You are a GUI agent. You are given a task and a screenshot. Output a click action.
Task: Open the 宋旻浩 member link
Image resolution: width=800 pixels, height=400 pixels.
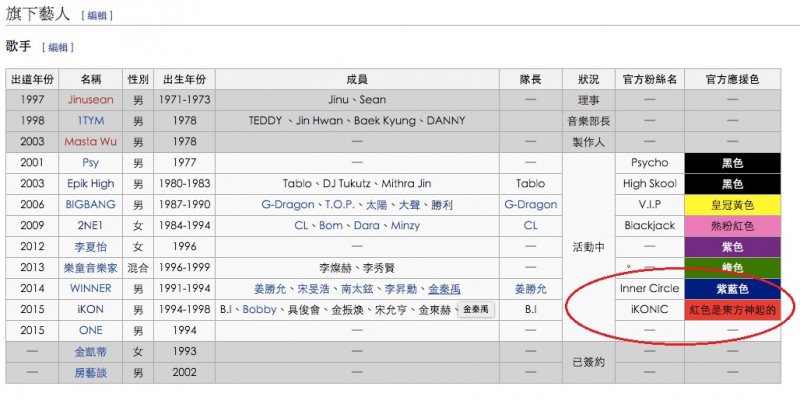point(314,289)
